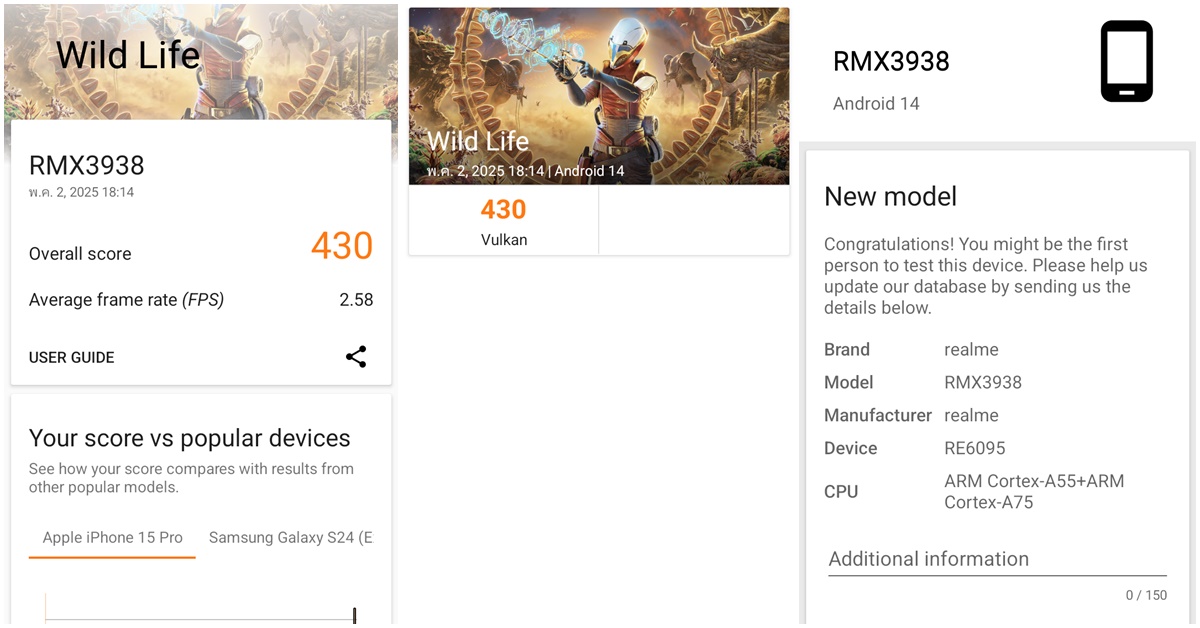Click the smartphone device icon
1200x628 pixels.
pyautogui.click(x=1127, y=61)
